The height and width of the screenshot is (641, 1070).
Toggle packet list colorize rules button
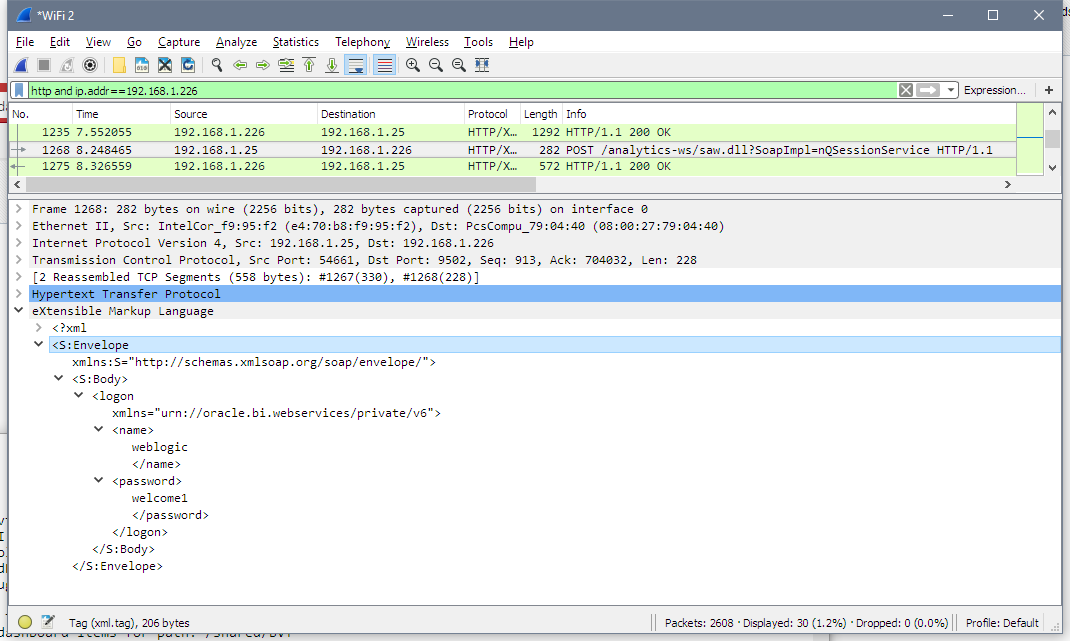tap(385, 66)
